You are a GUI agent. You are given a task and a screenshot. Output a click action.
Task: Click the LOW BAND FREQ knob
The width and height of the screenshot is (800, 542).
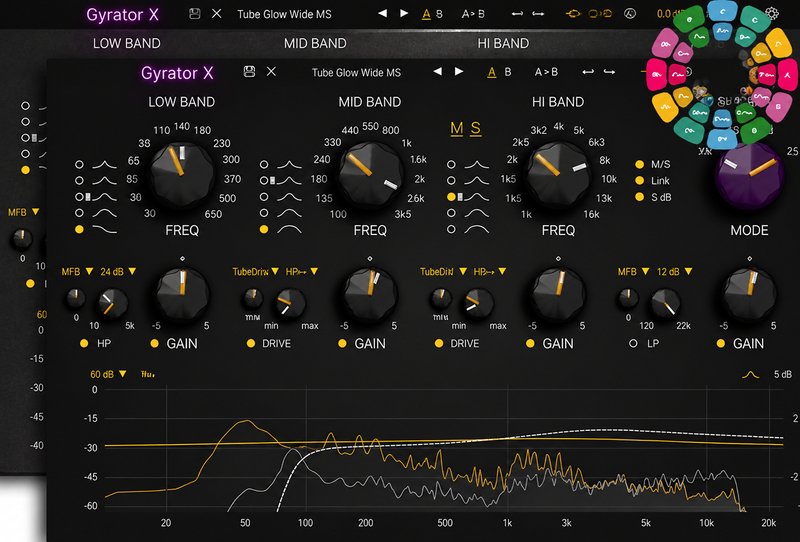pyautogui.click(x=182, y=175)
